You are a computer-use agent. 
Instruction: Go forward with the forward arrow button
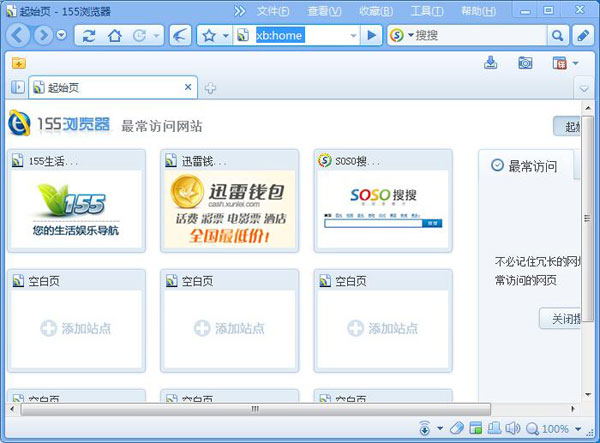43,36
